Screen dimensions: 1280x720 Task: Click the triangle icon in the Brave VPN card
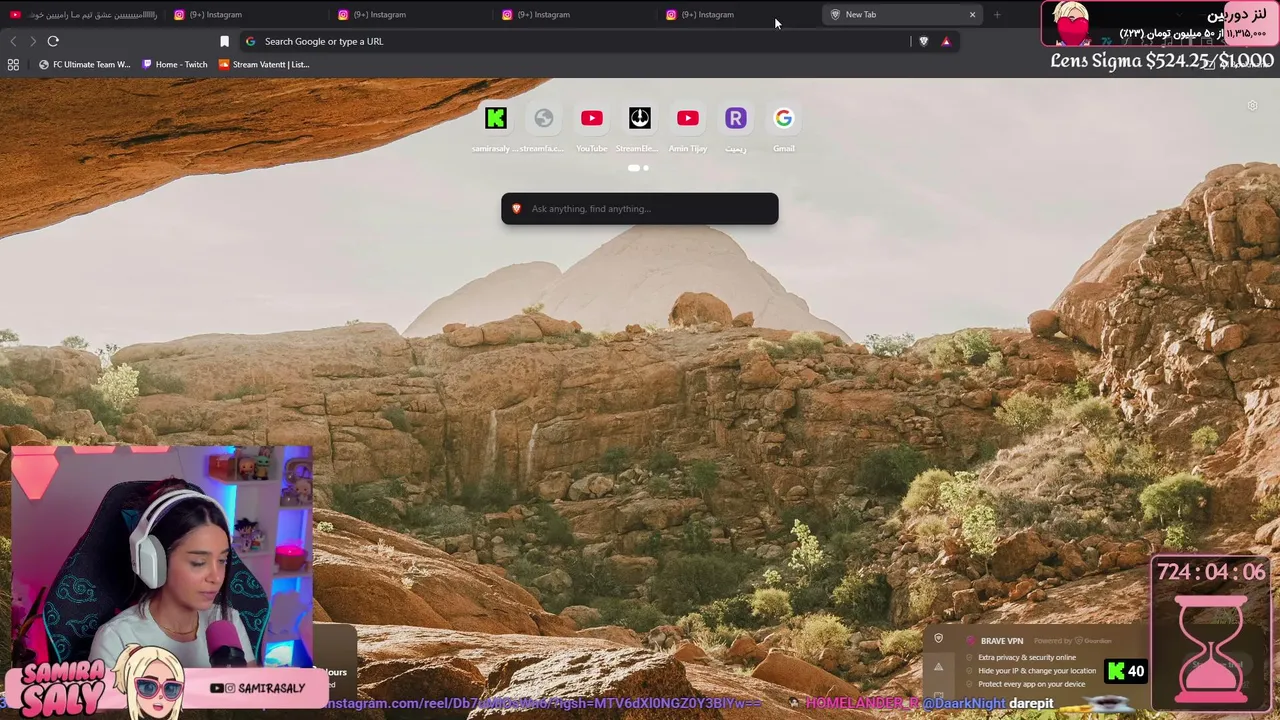click(x=938, y=666)
